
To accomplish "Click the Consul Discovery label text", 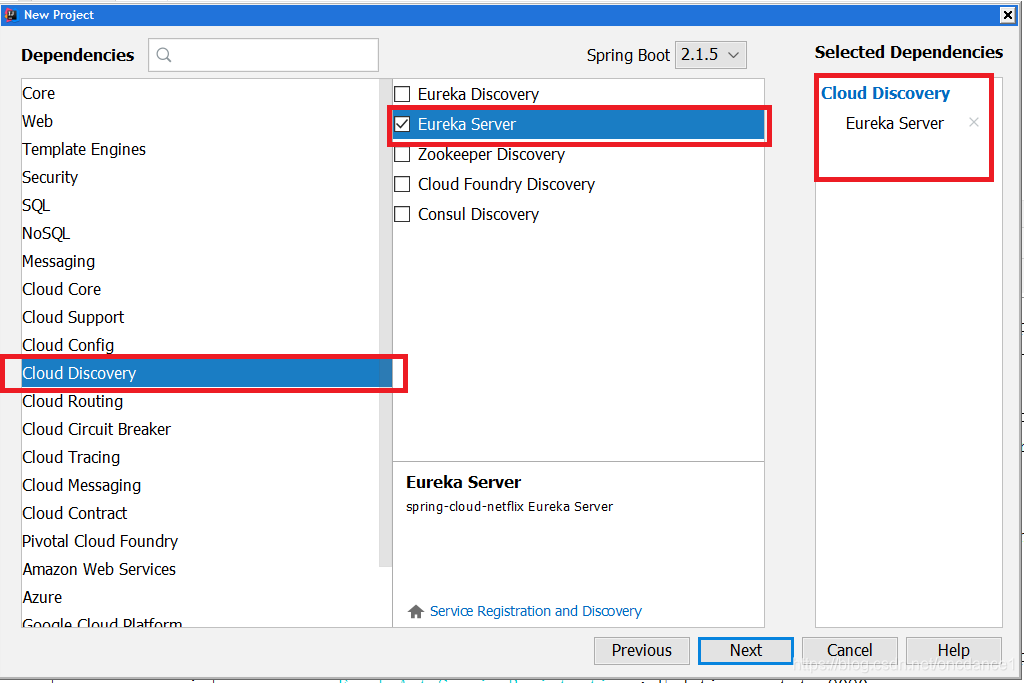I will click(478, 215).
